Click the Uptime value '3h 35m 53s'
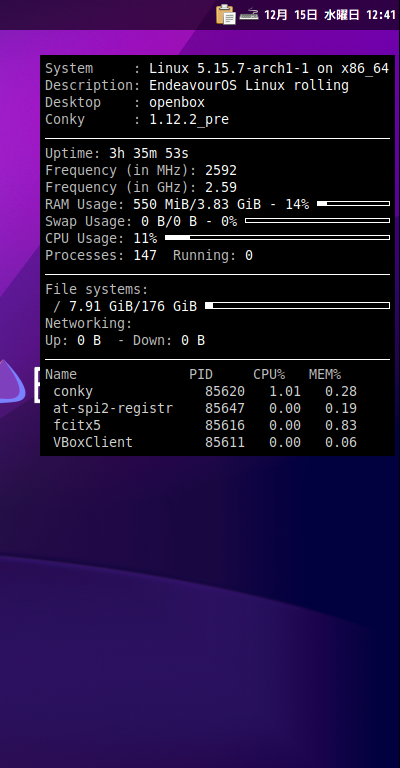The width and height of the screenshot is (400, 768). tap(149, 153)
